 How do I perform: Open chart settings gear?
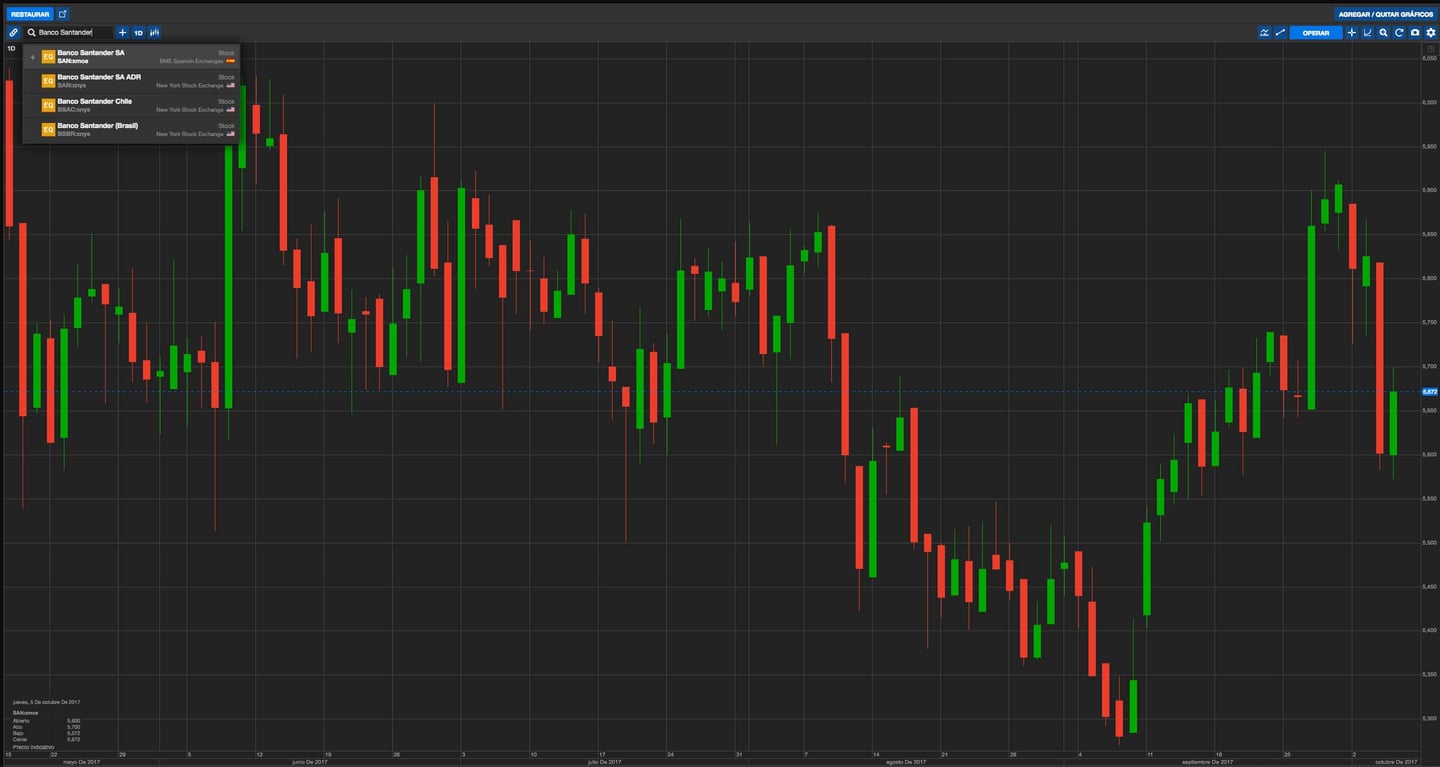1430,33
